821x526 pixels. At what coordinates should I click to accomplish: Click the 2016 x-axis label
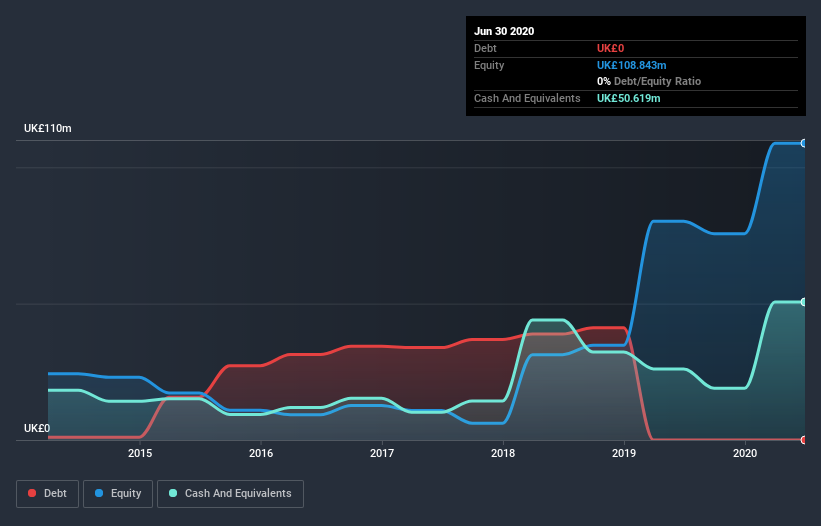(x=261, y=453)
